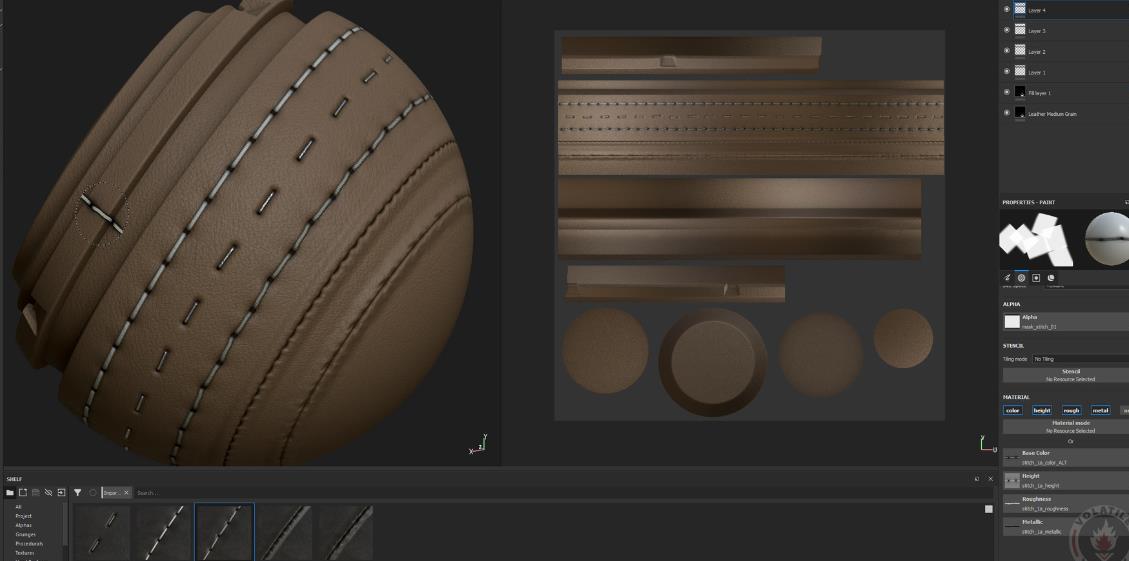Image resolution: width=1129 pixels, height=561 pixels.
Task: Click the import resources icon in Shelf
Action: tap(61, 493)
